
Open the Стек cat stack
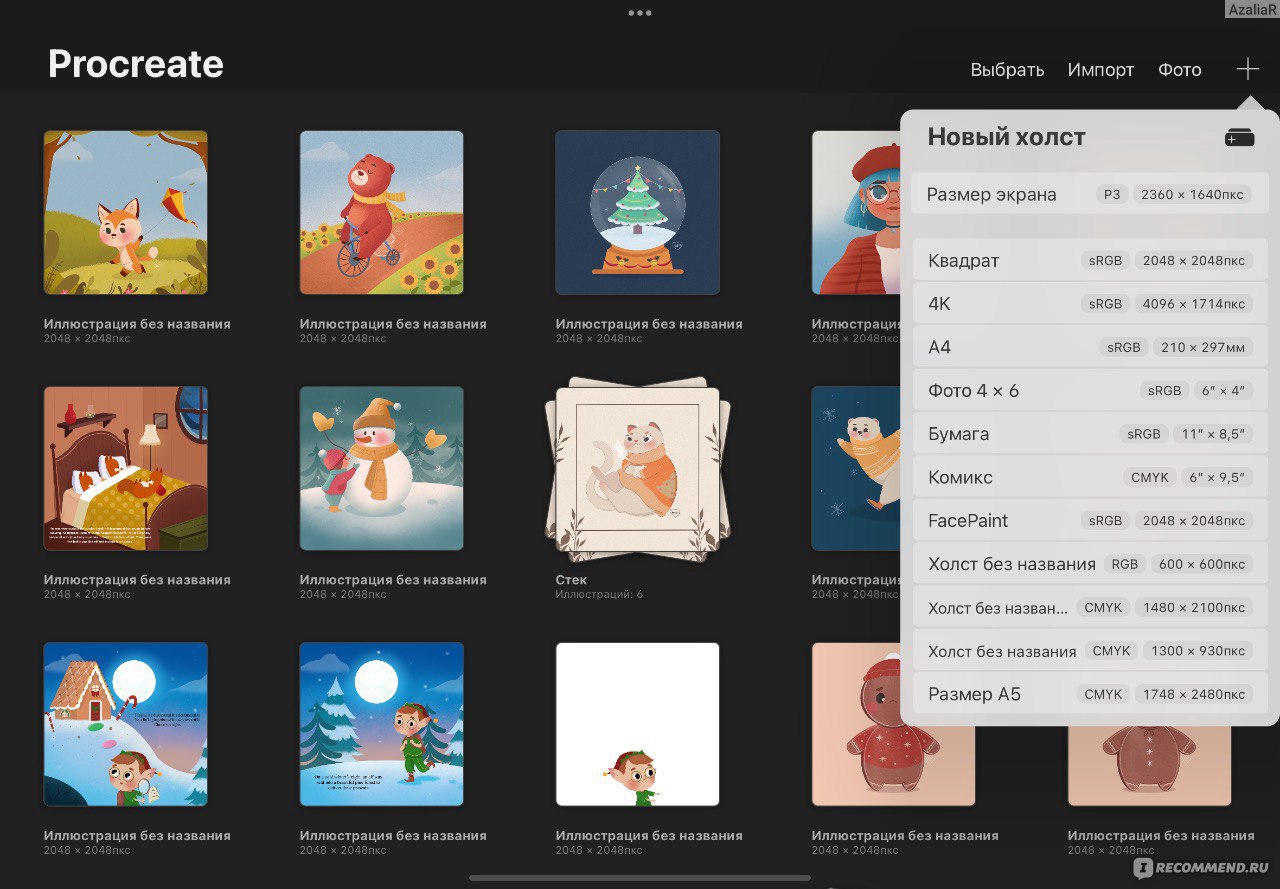click(x=638, y=469)
